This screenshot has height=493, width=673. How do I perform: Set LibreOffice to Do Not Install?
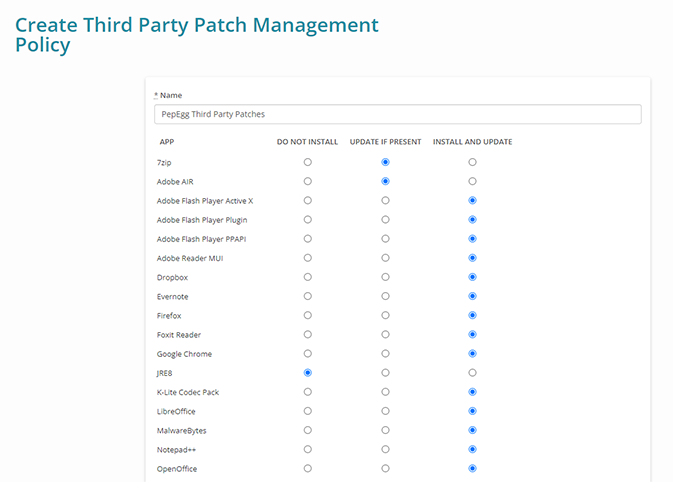point(308,411)
